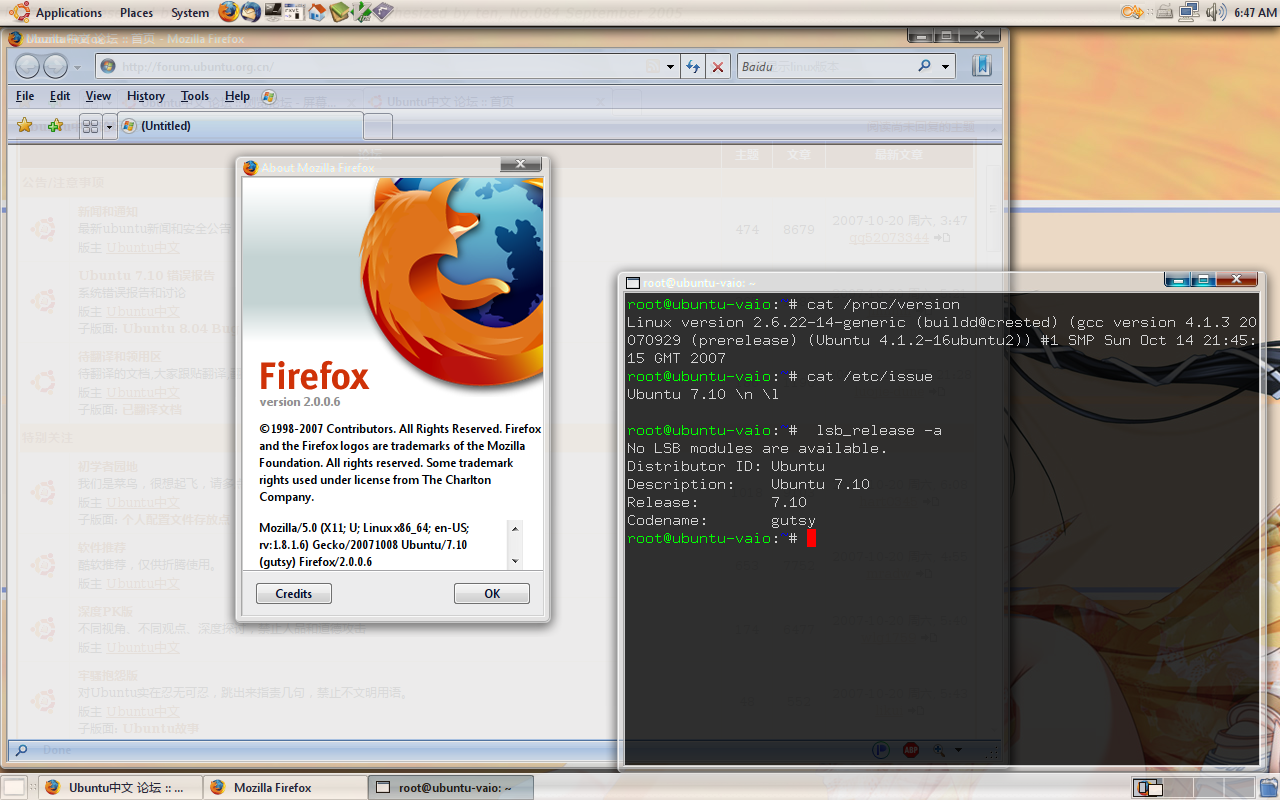Viewport: 1280px width, 800px height.
Task: Click the 6:47 AM clock
Action: (1255, 12)
